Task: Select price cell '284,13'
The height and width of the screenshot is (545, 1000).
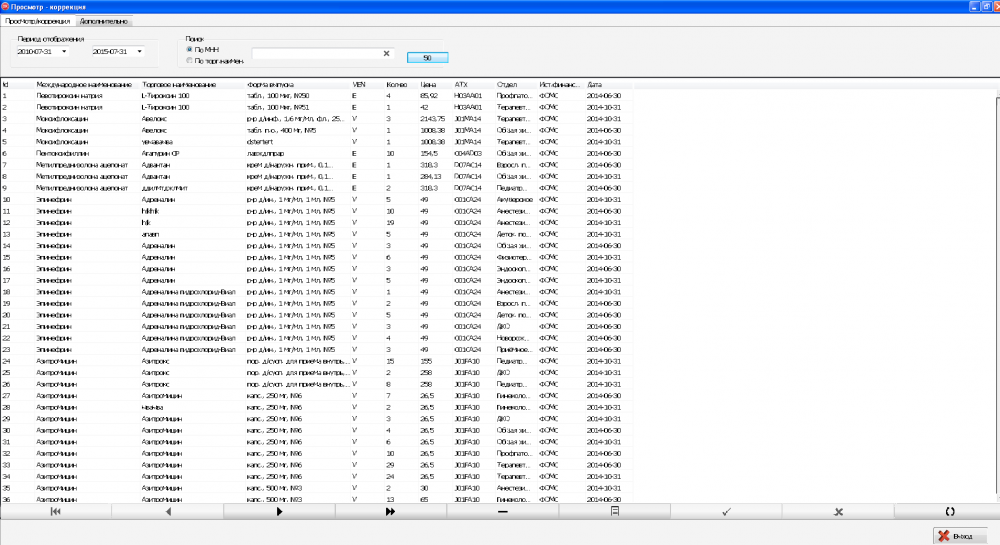Action: (430, 177)
